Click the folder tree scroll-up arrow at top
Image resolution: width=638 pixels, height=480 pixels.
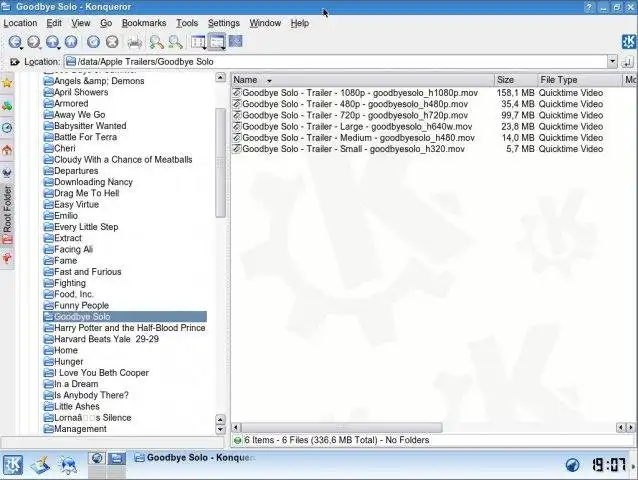pos(220,77)
